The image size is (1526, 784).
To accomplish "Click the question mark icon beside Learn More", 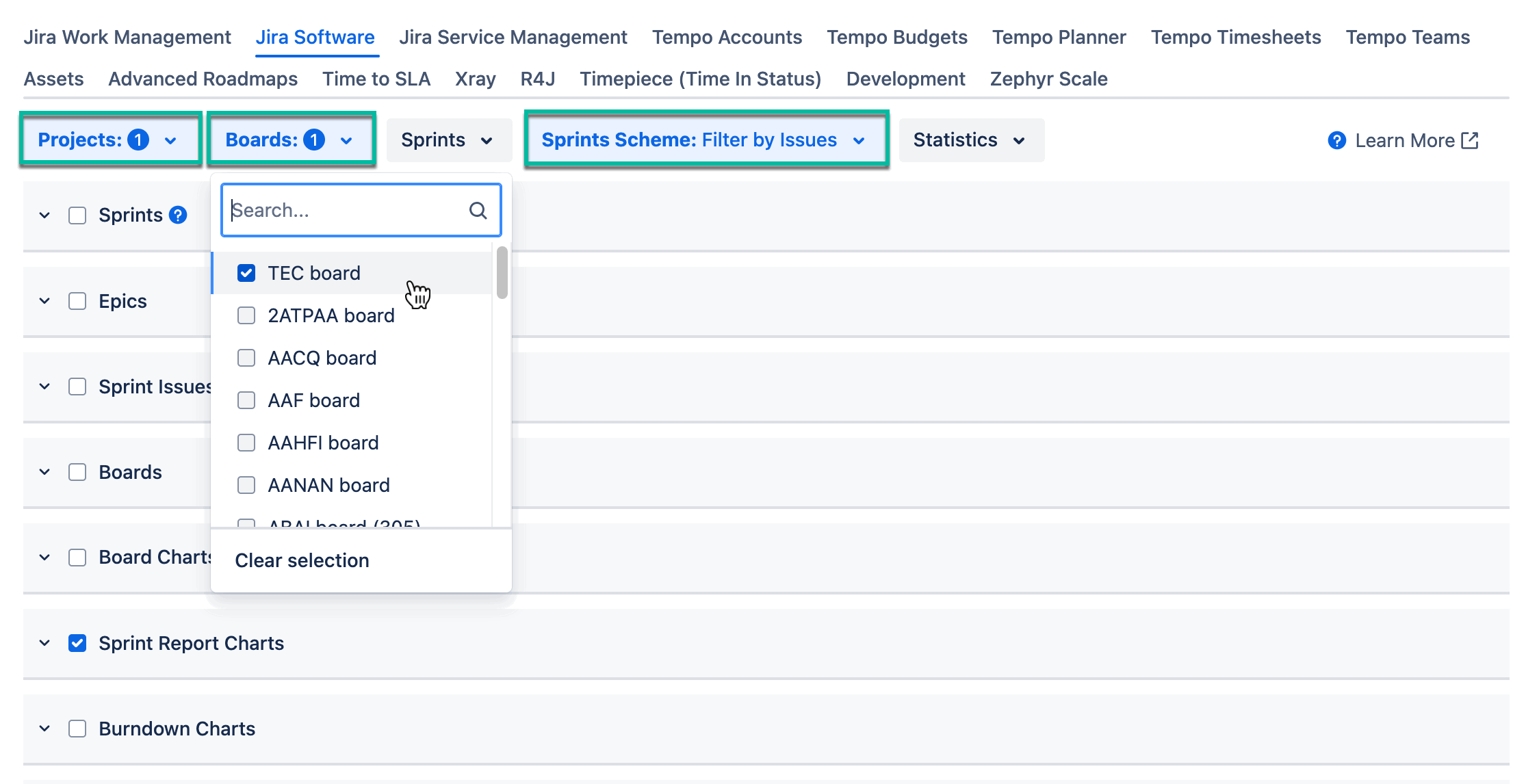I will (1336, 140).
